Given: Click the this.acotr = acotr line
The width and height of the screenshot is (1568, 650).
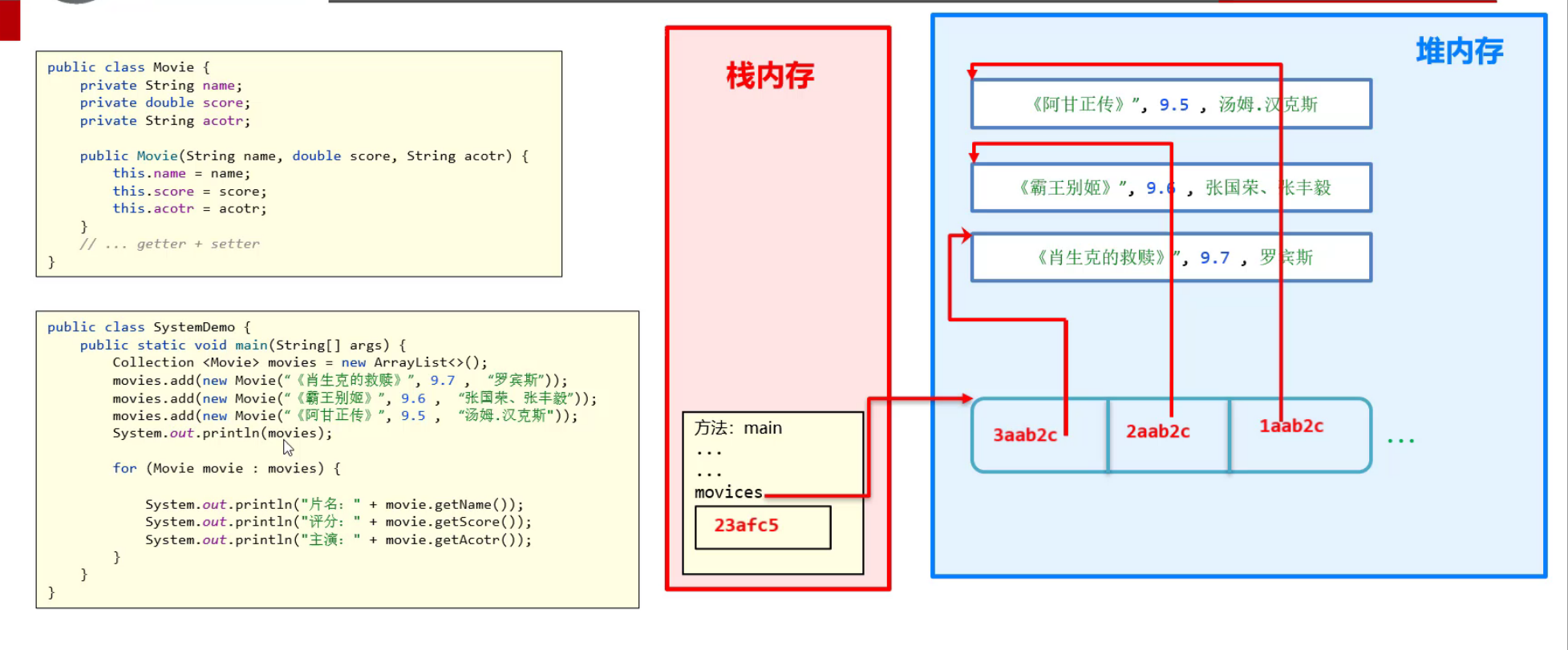Looking at the screenshot, I should point(189,208).
